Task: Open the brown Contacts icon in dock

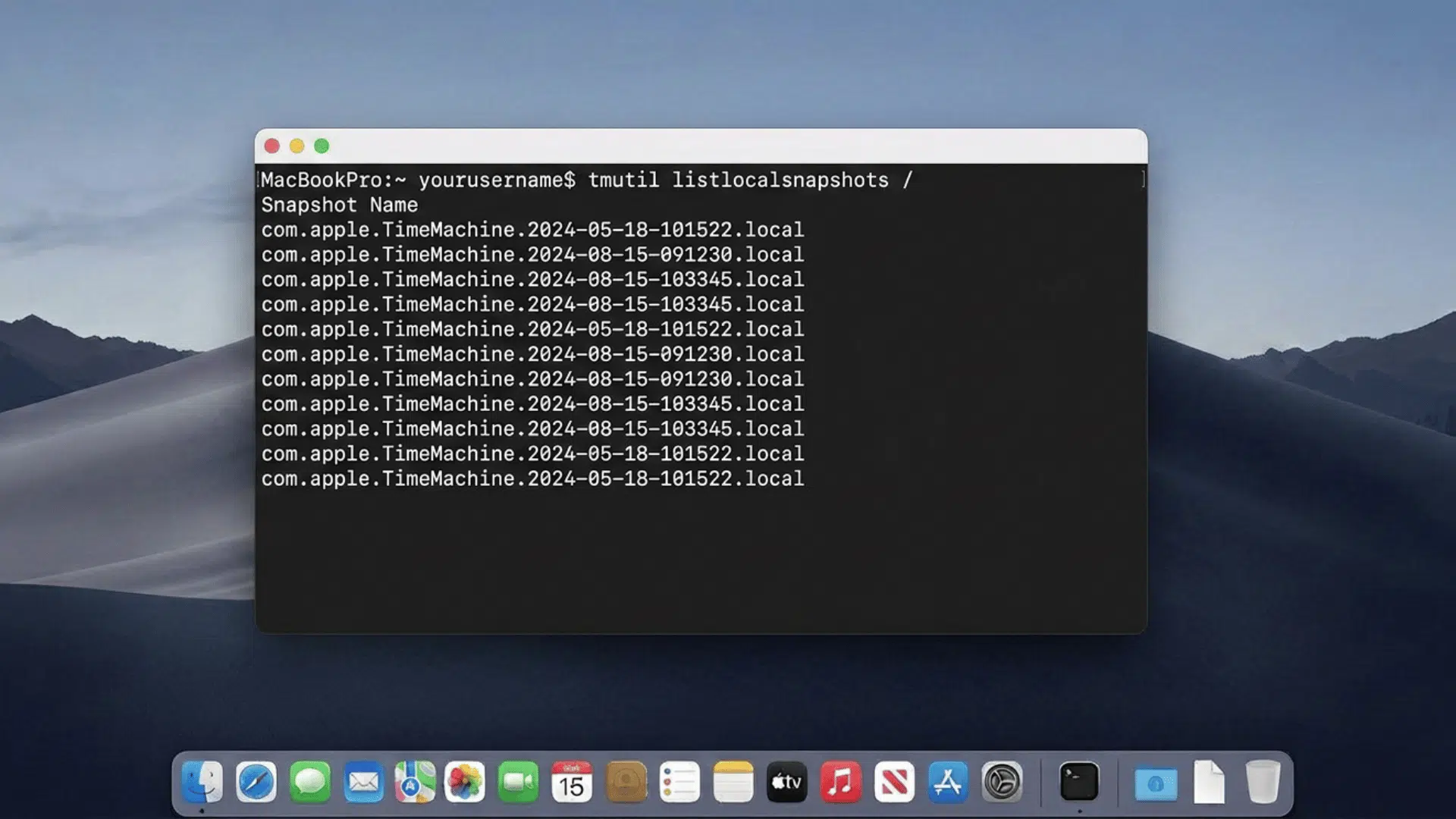Action: (626, 782)
